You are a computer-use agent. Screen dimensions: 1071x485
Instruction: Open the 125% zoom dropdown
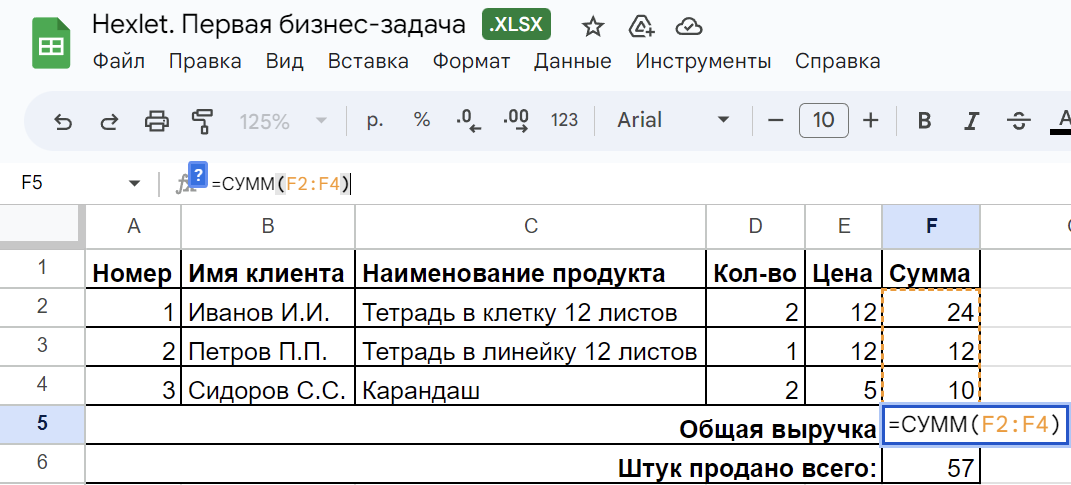tap(283, 122)
